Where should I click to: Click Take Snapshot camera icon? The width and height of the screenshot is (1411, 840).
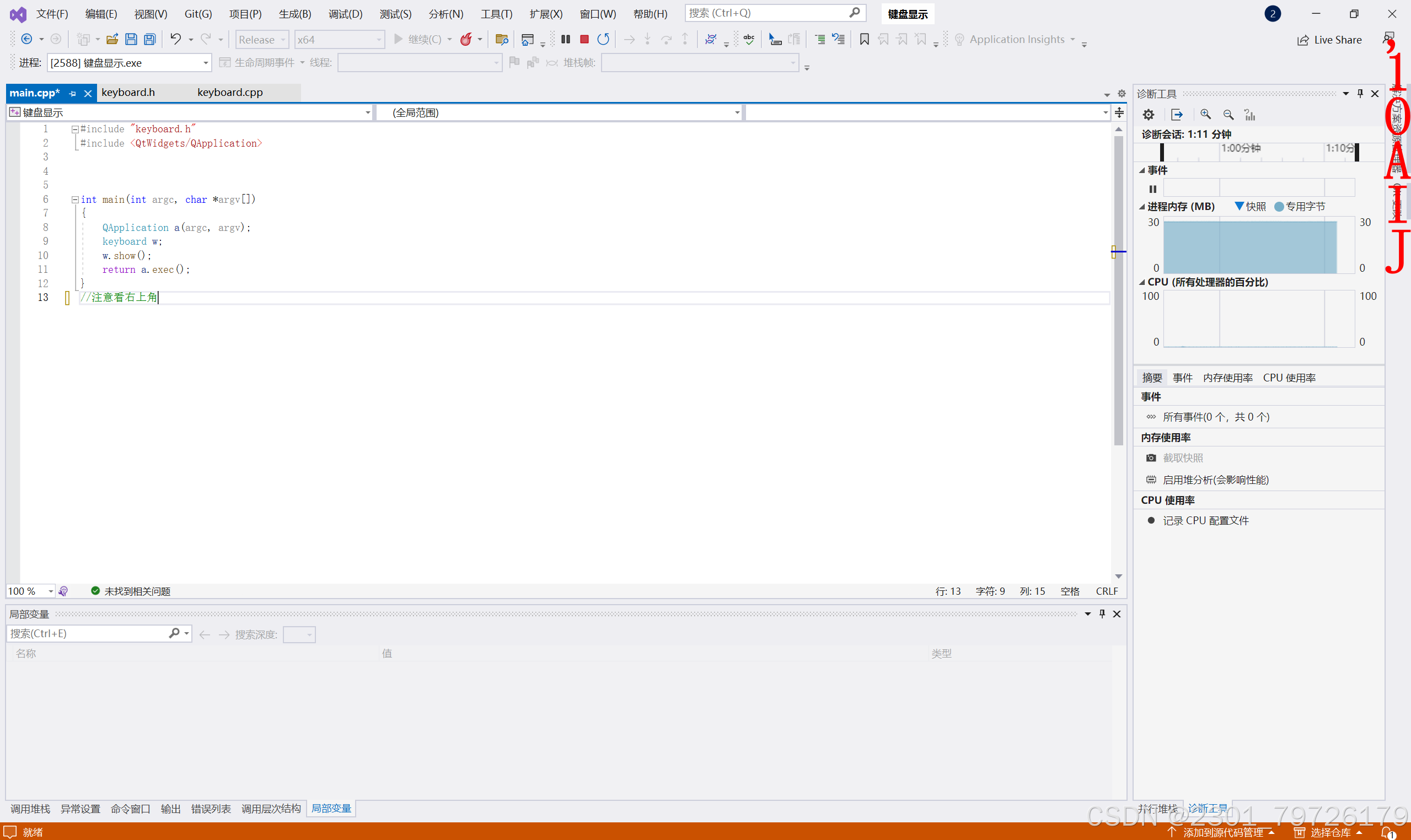1151,458
